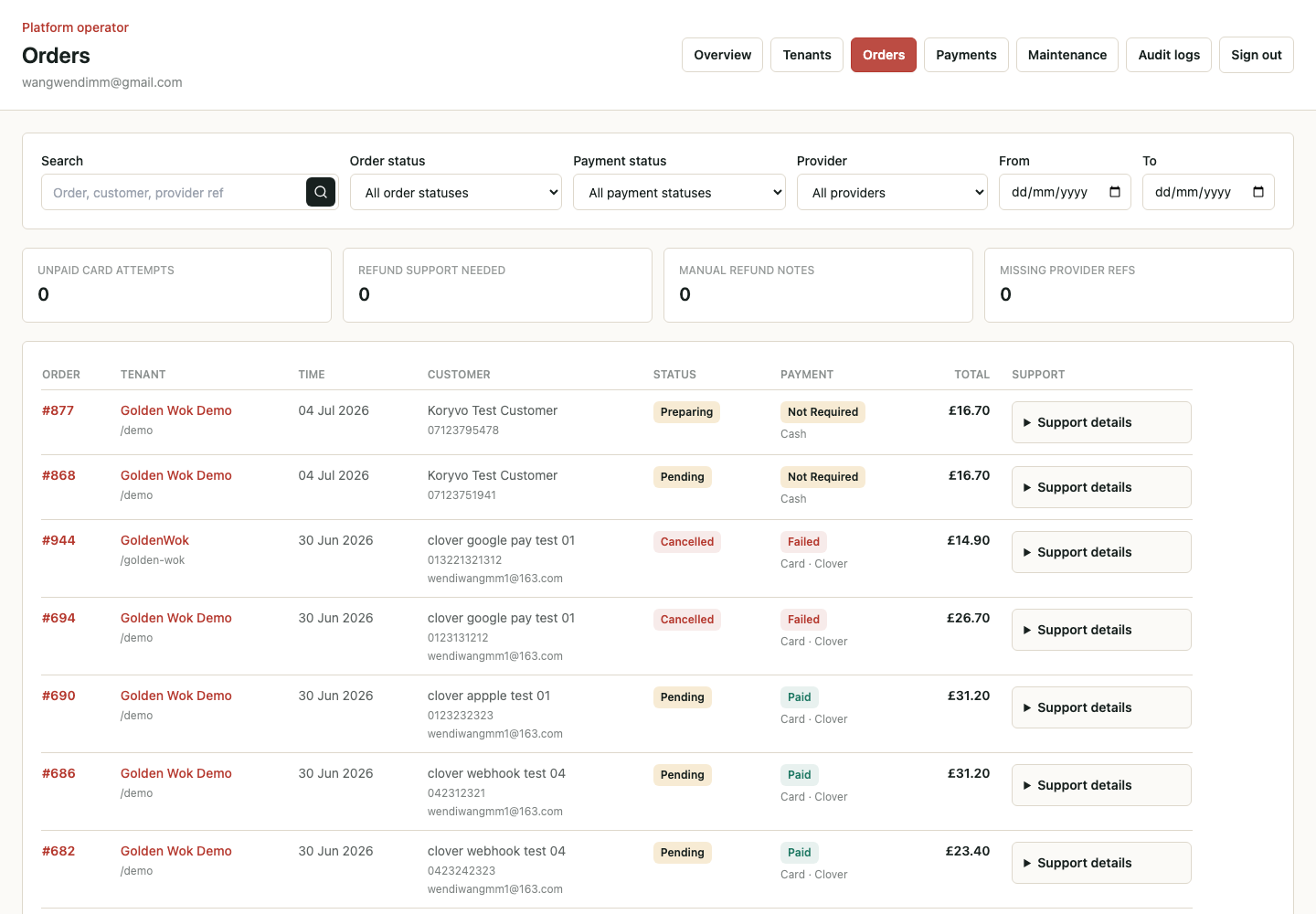Click phone number 07123795478
1316x914 pixels.
[x=463, y=430]
